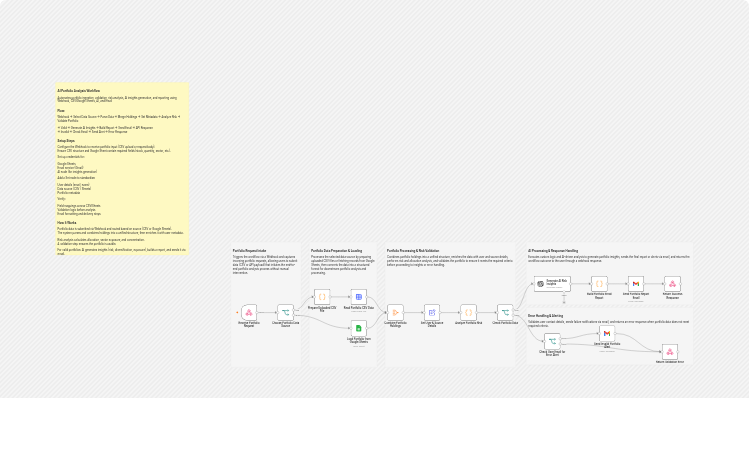Open the Check User Email for Error Alert node
This screenshot has width=749, height=450.
click(x=552, y=341)
